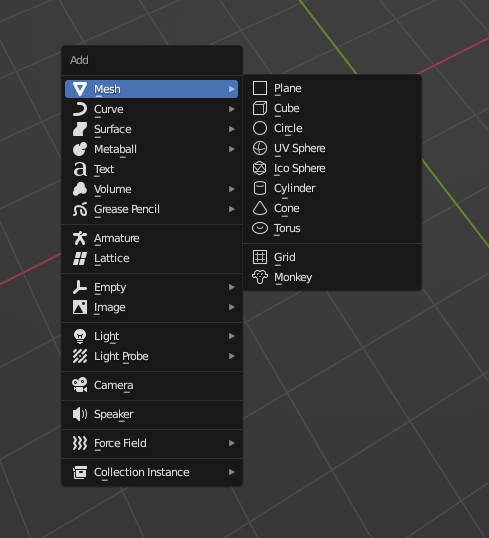Expand the Curve submenu arrow

(232, 109)
